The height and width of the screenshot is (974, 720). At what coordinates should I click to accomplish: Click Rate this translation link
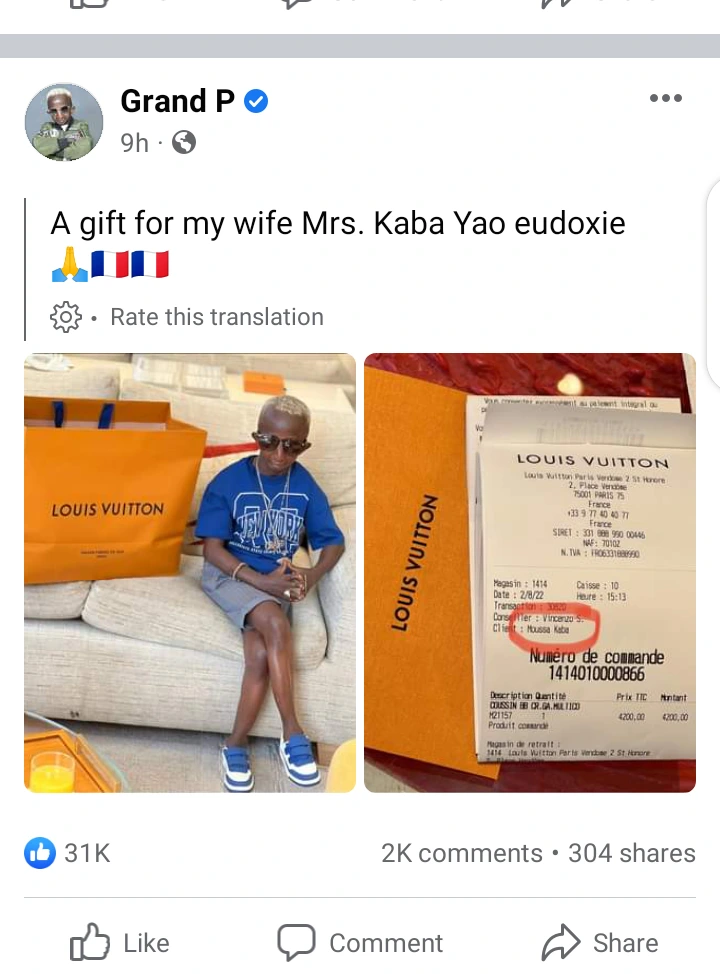coord(217,317)
